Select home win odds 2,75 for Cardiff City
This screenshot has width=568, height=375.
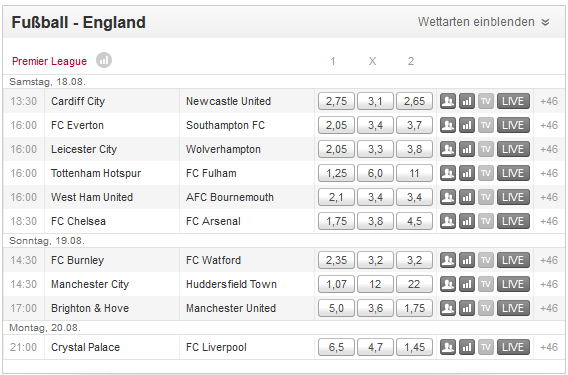(336, 101)
